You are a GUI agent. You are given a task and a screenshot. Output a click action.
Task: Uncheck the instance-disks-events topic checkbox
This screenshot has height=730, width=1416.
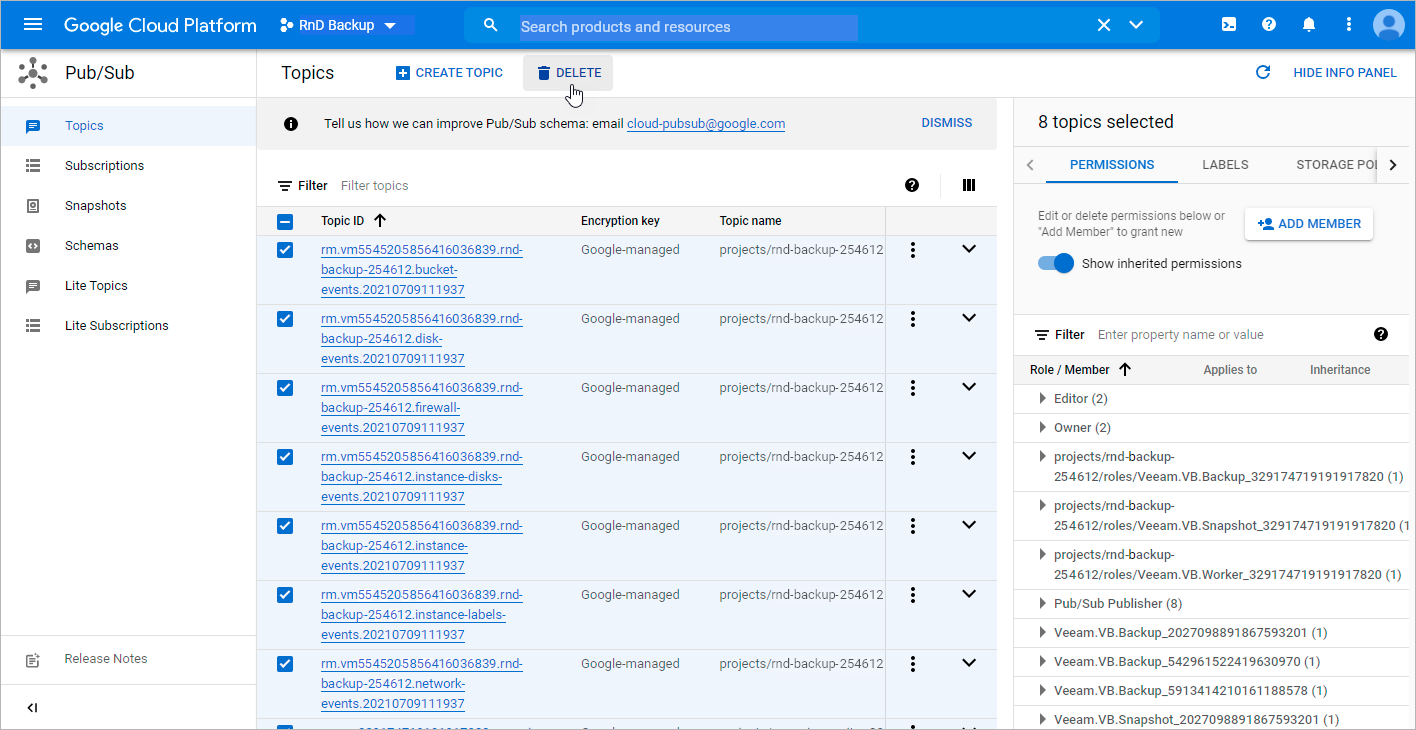click(285, 457)
